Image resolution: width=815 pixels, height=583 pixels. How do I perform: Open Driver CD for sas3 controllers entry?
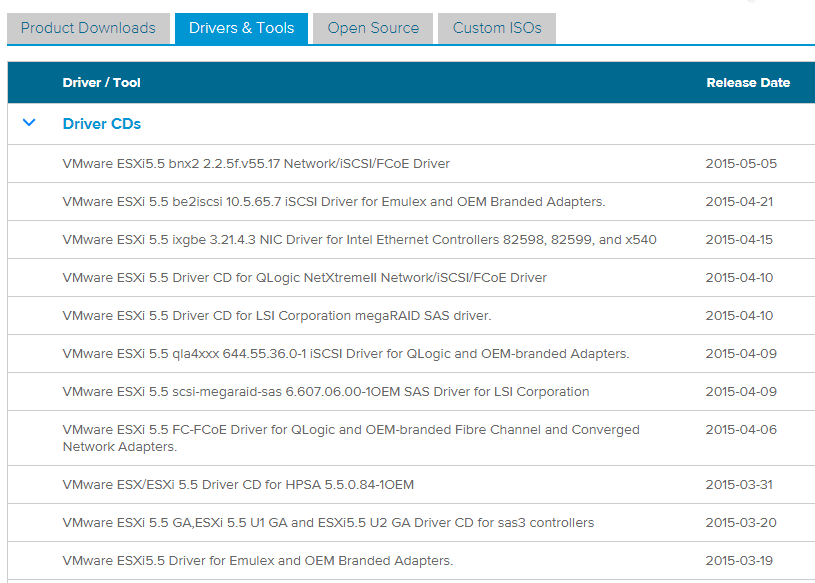pyautogui.click(x=328, y=522)
